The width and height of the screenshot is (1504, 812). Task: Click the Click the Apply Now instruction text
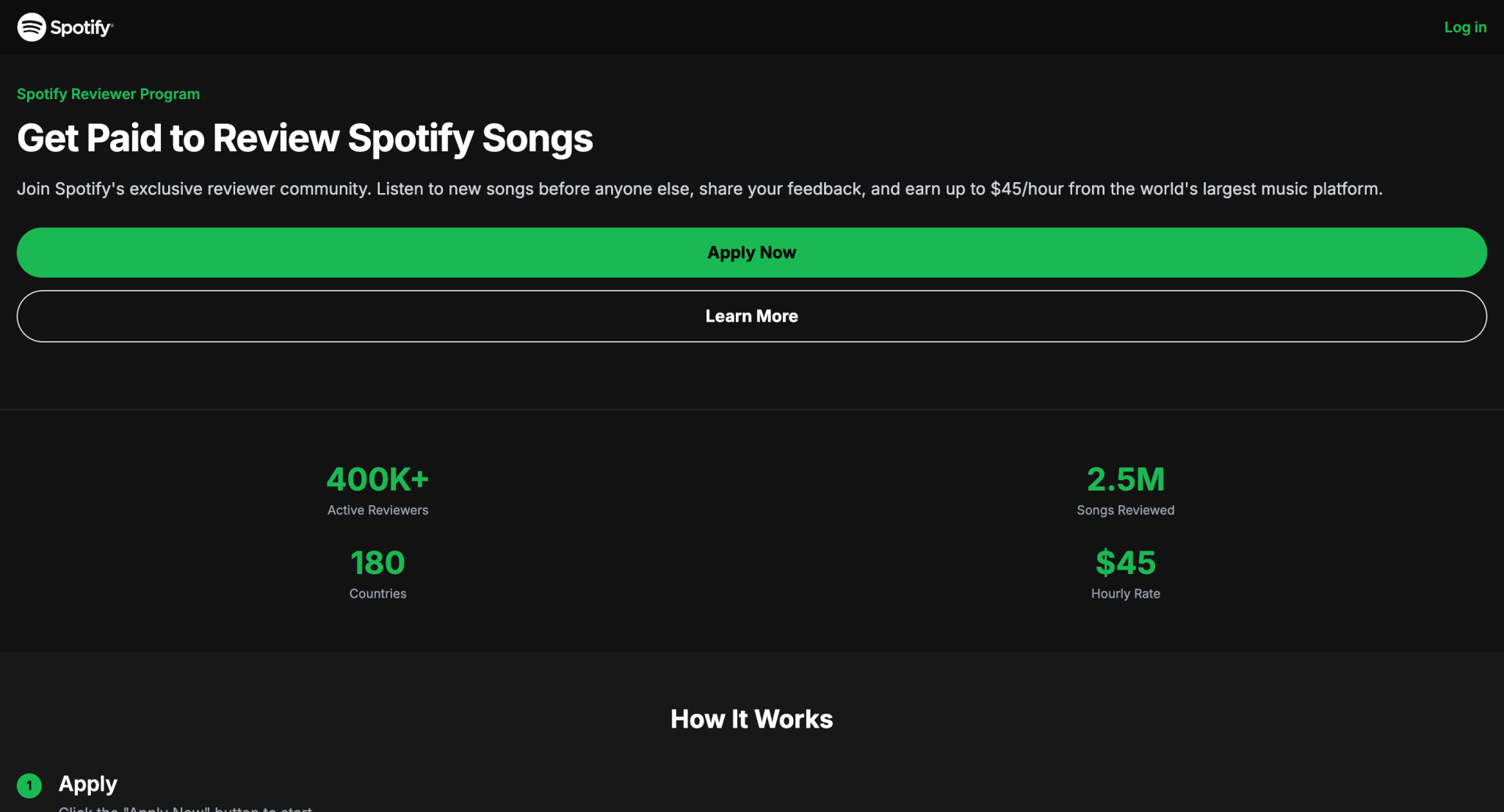(x=184, y=808)
